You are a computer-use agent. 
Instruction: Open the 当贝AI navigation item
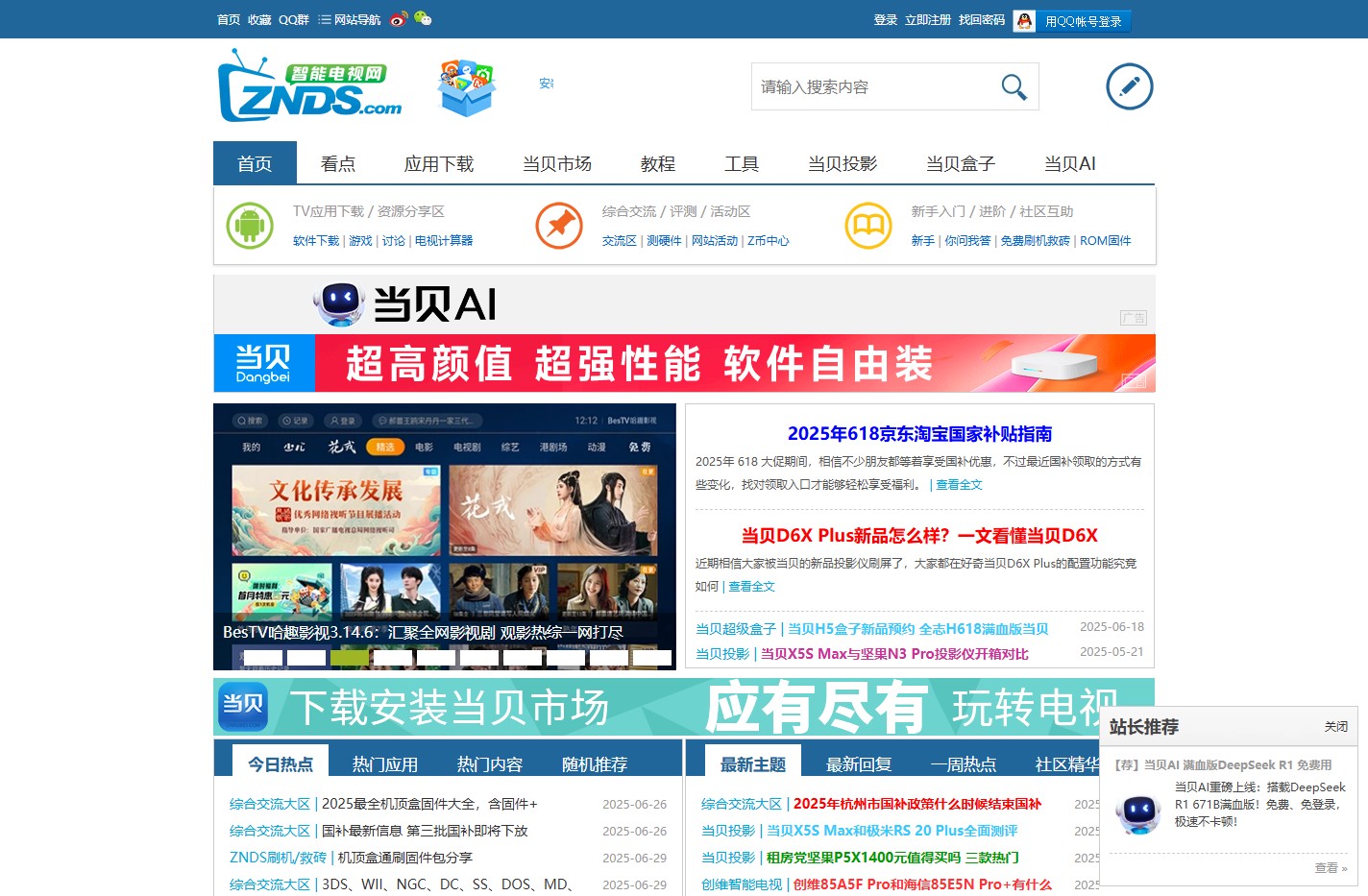pyautogui.click(x=1070, y=163)
